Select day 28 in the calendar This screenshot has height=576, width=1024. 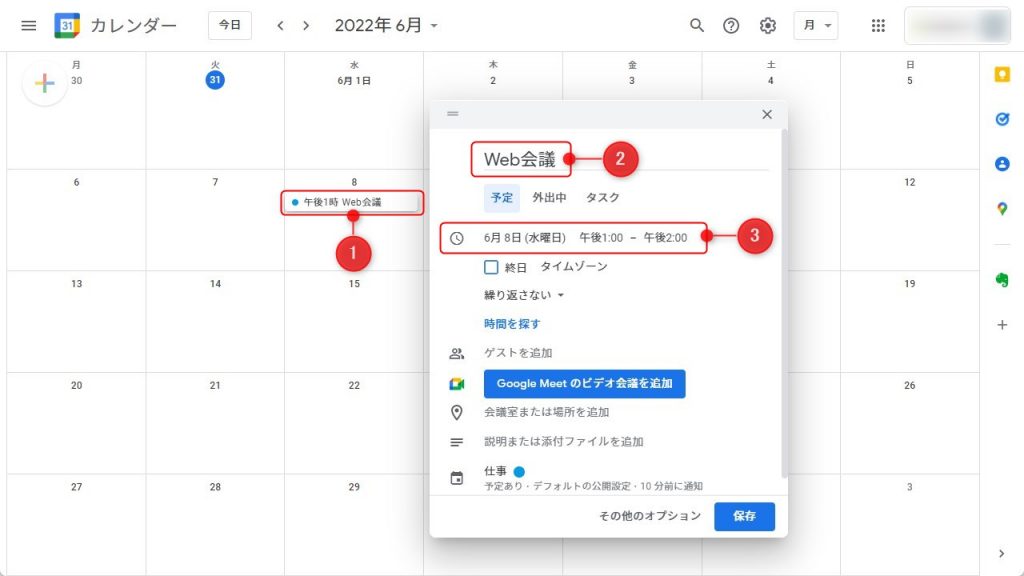pyautogui.click(x=215, y=487)
